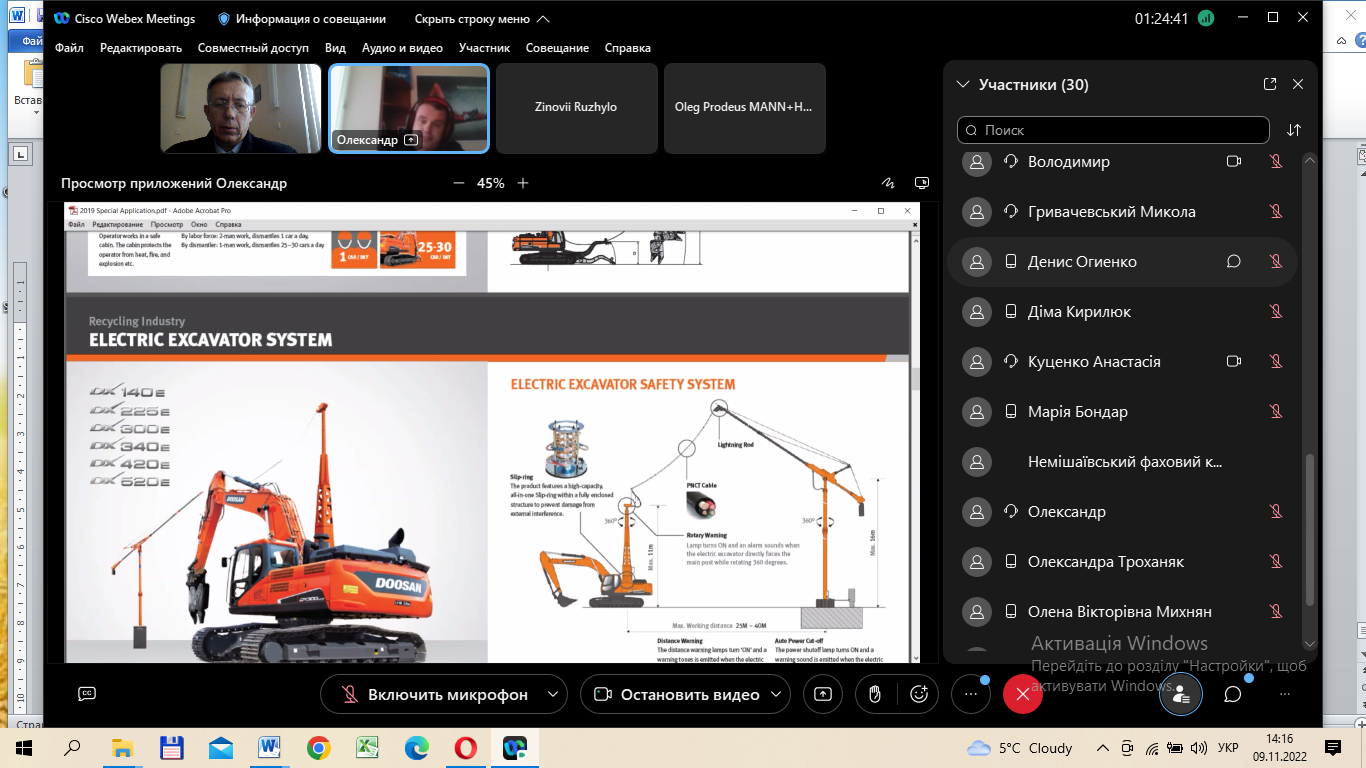Image resolution: width=1366 pixels, height=768 pixels.
Task: Click video camera icon for Куценко Анастасія
Action: click(x=1234, y=362)
